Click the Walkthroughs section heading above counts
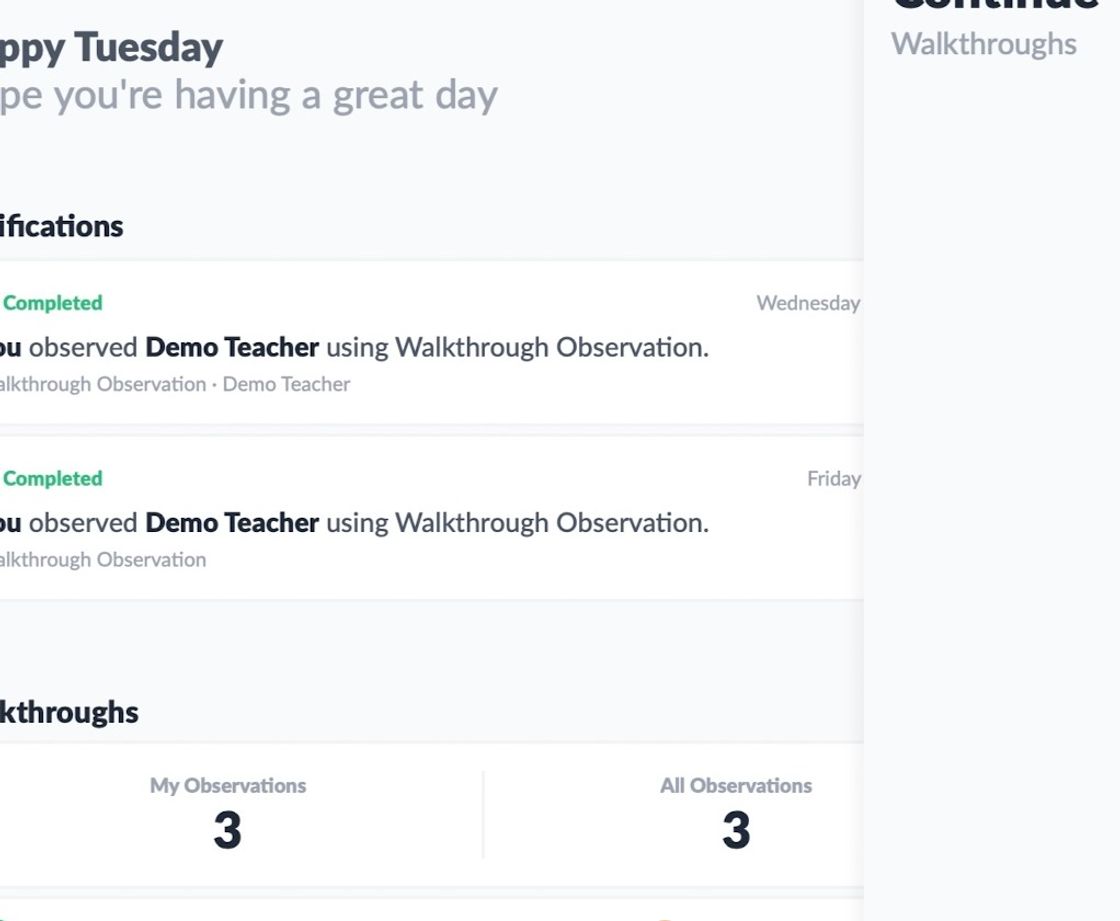 68,712
